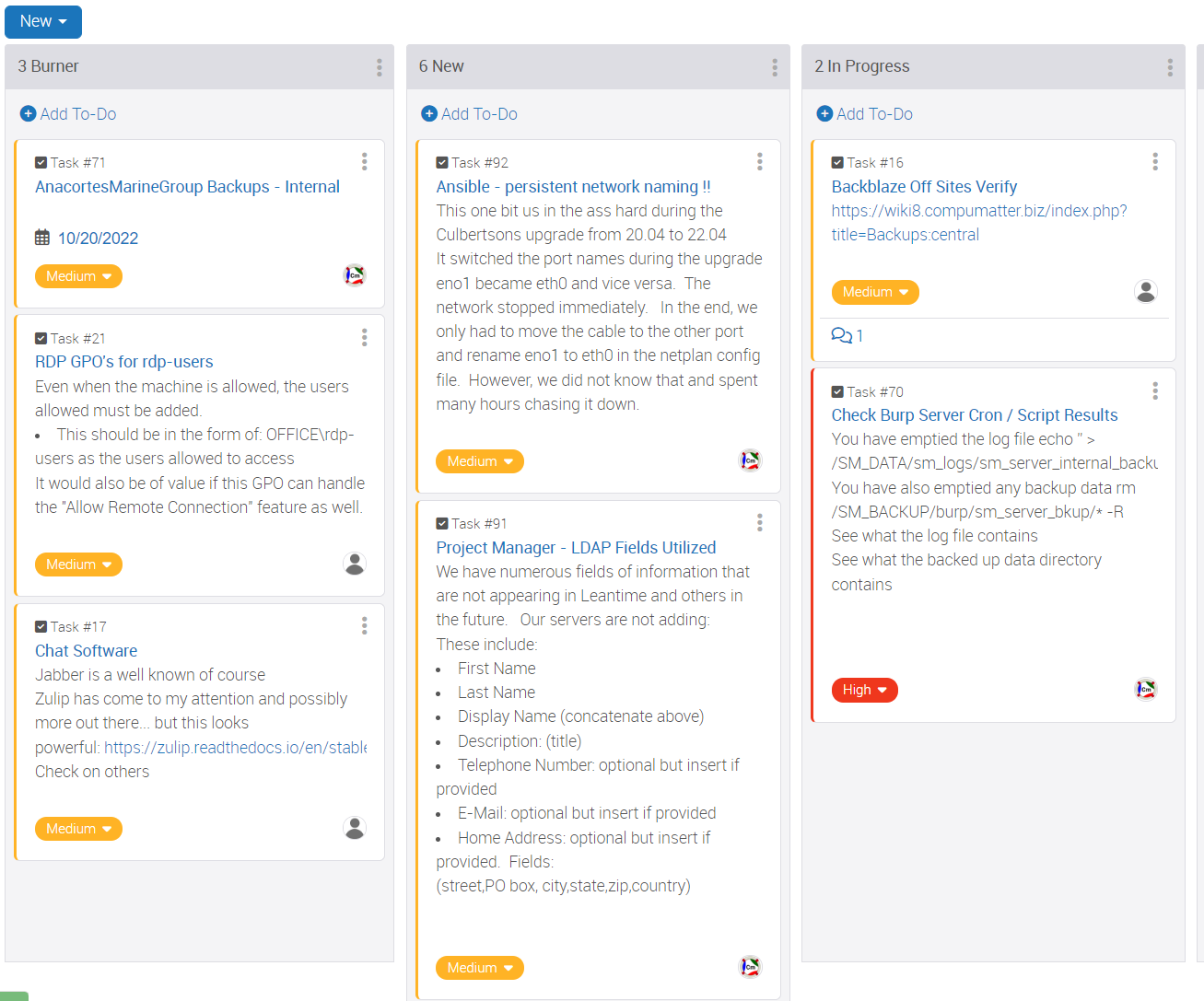
Task: Open Task #16 card menu
Action: coord(1155,162)
